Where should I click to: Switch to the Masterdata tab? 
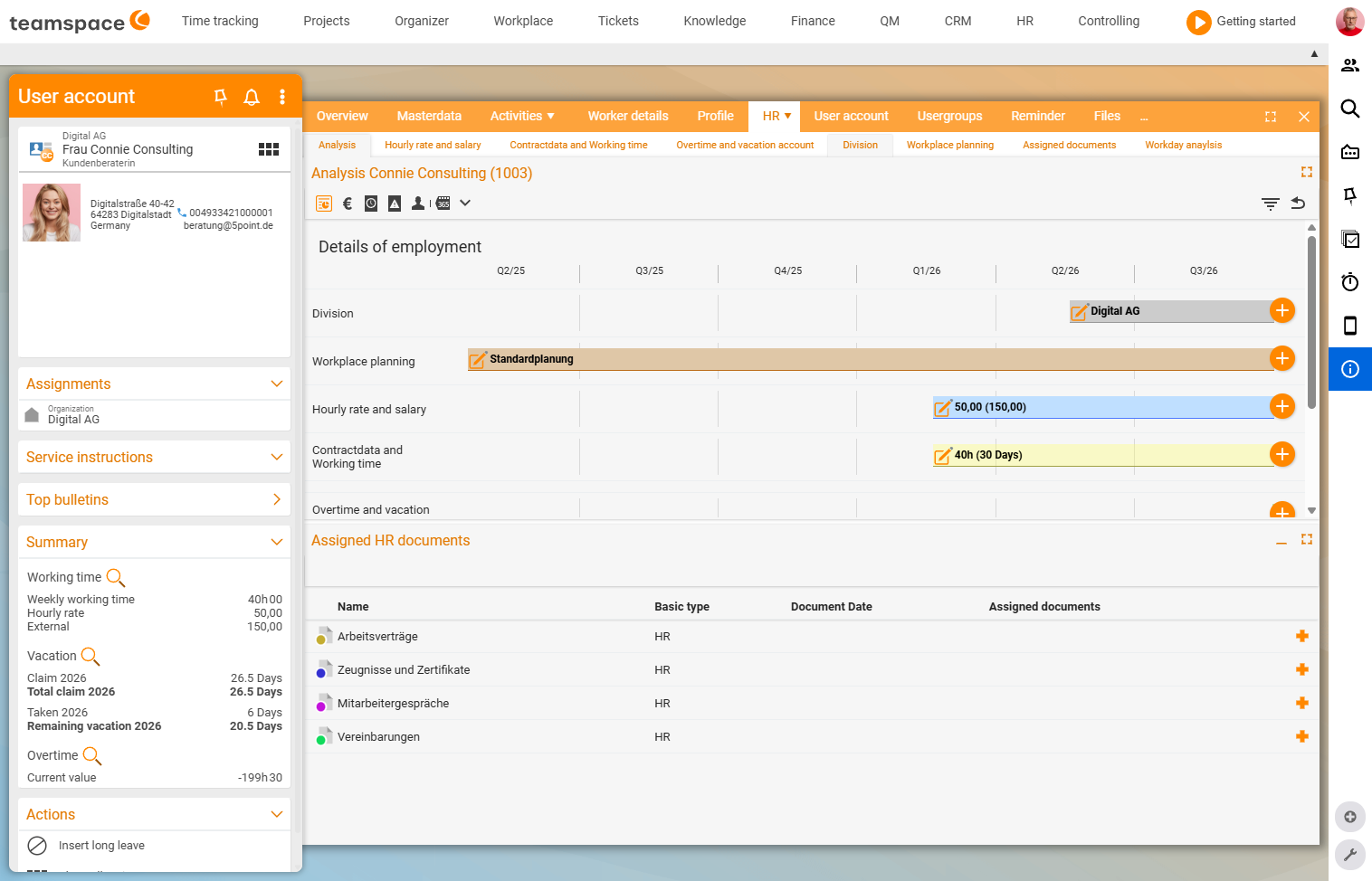point(429,116)
